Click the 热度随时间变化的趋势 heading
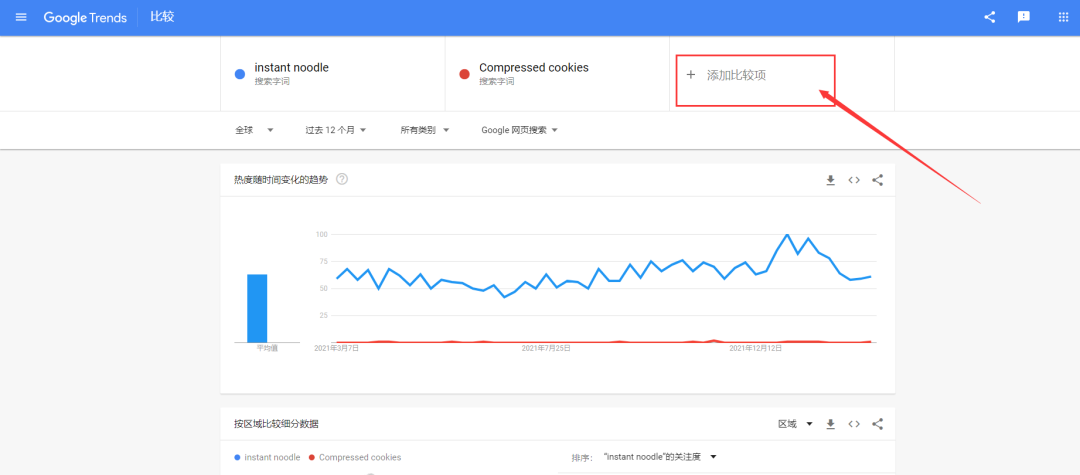 coord(281,180)
